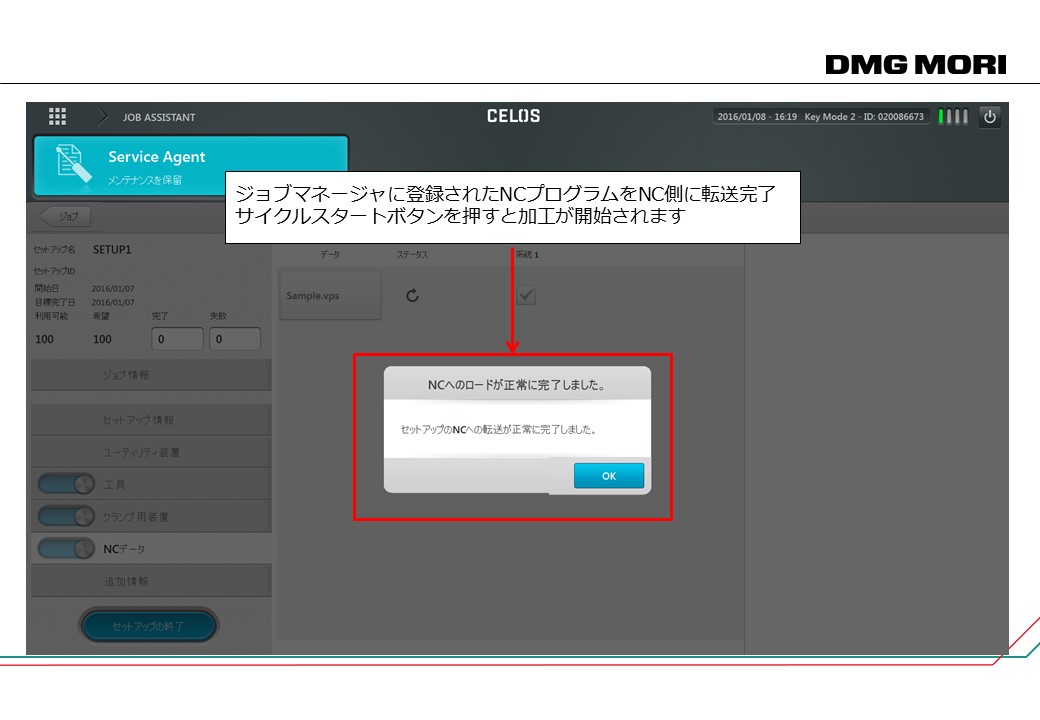1040x720 pixels.
Task: Click the CELOS title logo
Action: point(513,116)
